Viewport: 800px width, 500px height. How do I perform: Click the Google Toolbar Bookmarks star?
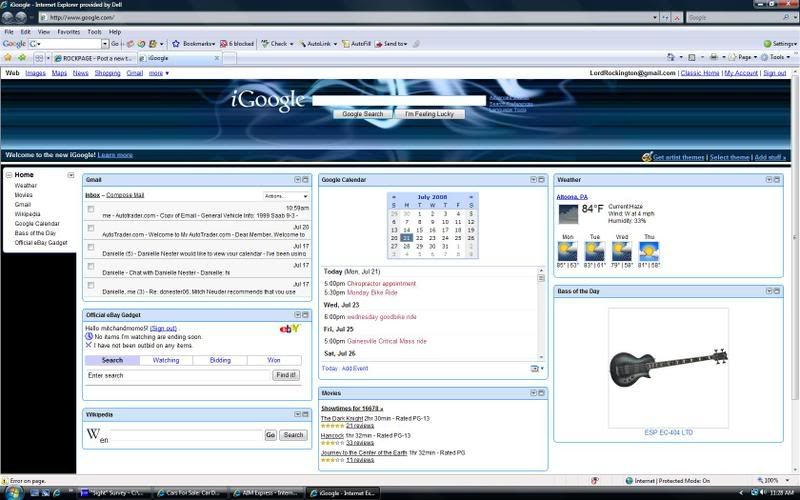[x=176, y=44]
